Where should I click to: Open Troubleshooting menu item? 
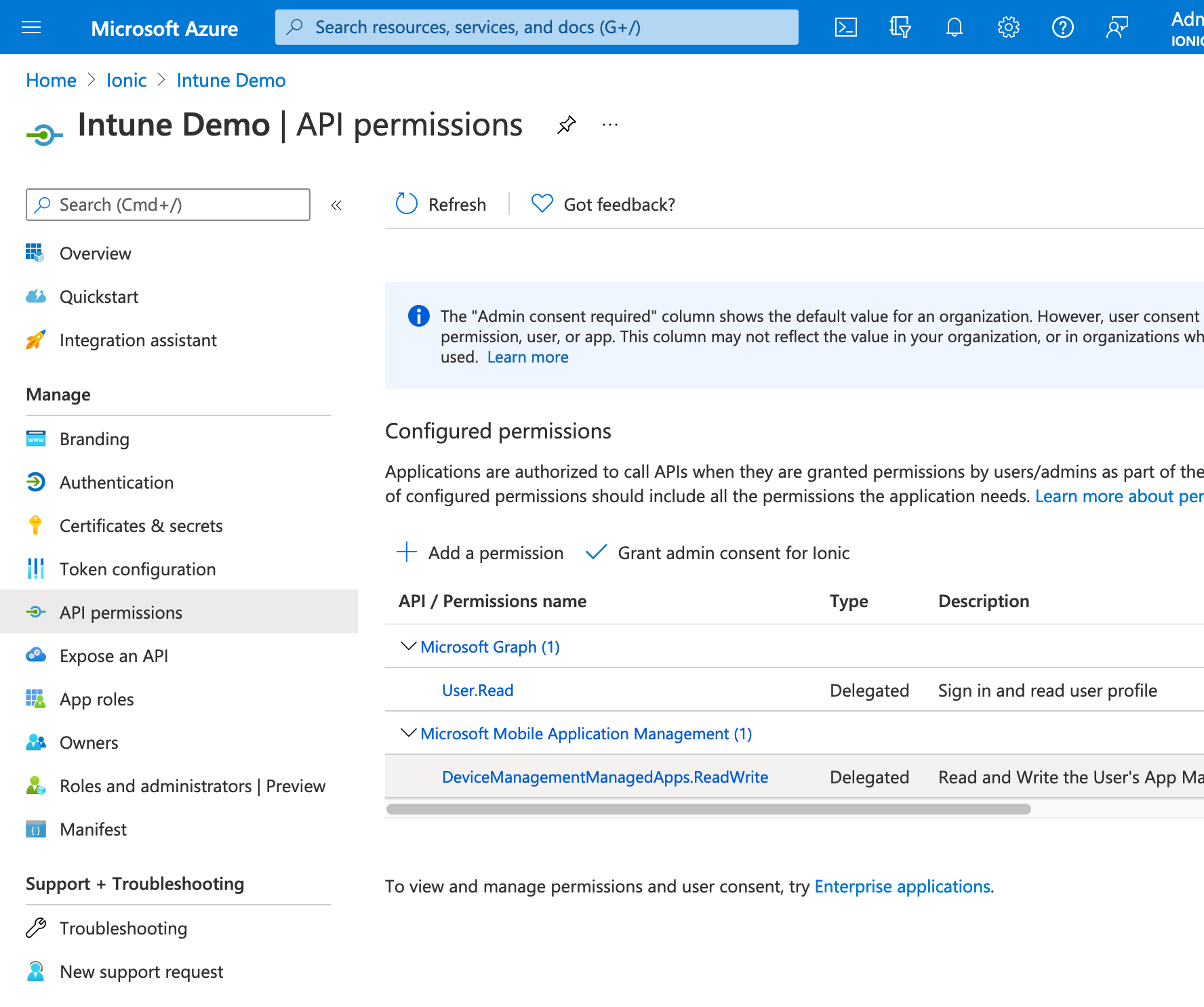(123, 928)
